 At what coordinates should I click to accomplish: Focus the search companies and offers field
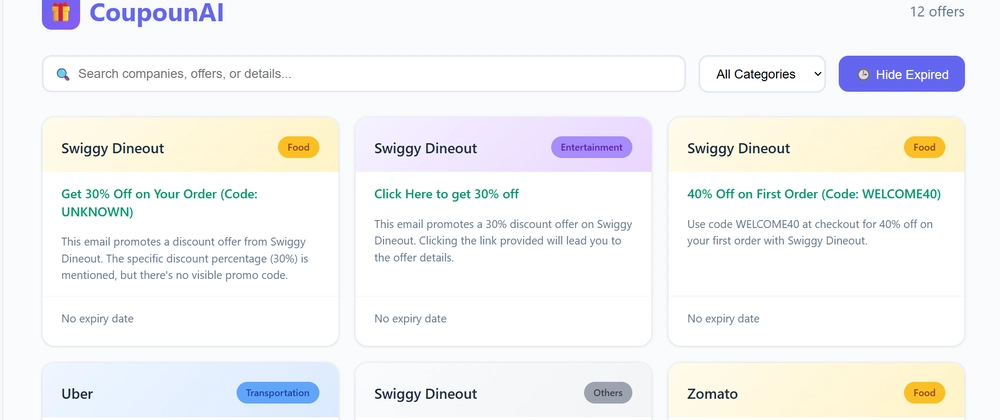coord(364,74)
